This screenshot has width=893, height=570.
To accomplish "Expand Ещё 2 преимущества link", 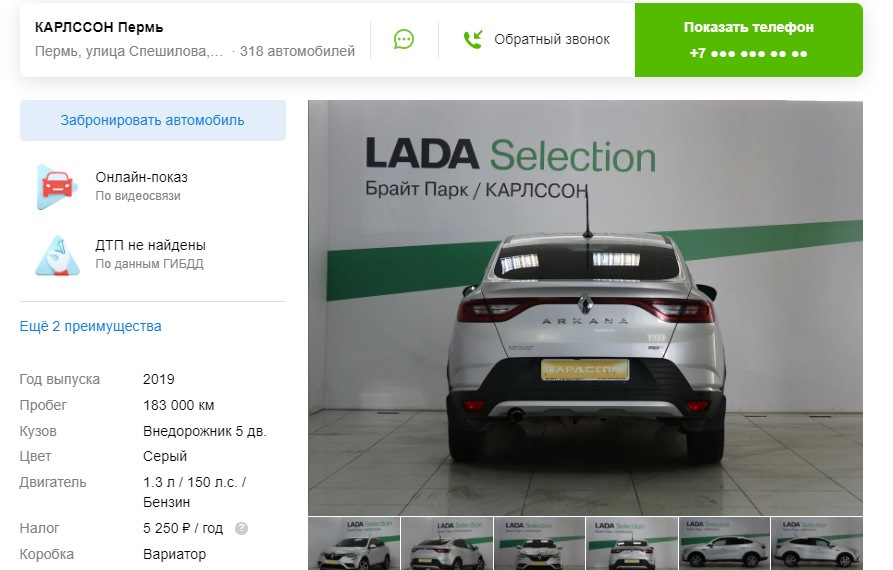I will tap(91, 326).
